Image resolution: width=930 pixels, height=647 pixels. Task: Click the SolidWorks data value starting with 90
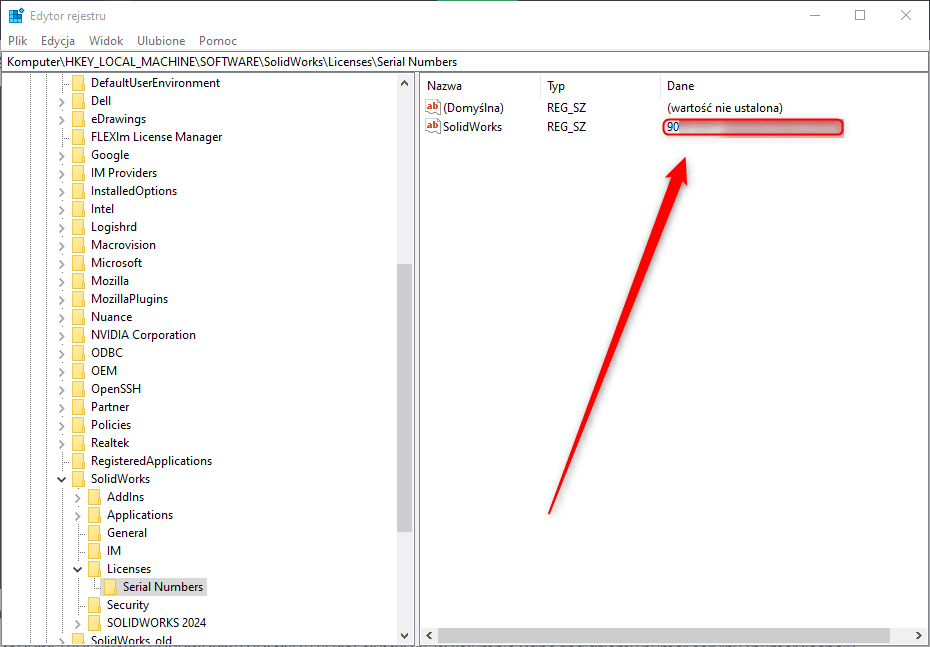pos(753,127)
